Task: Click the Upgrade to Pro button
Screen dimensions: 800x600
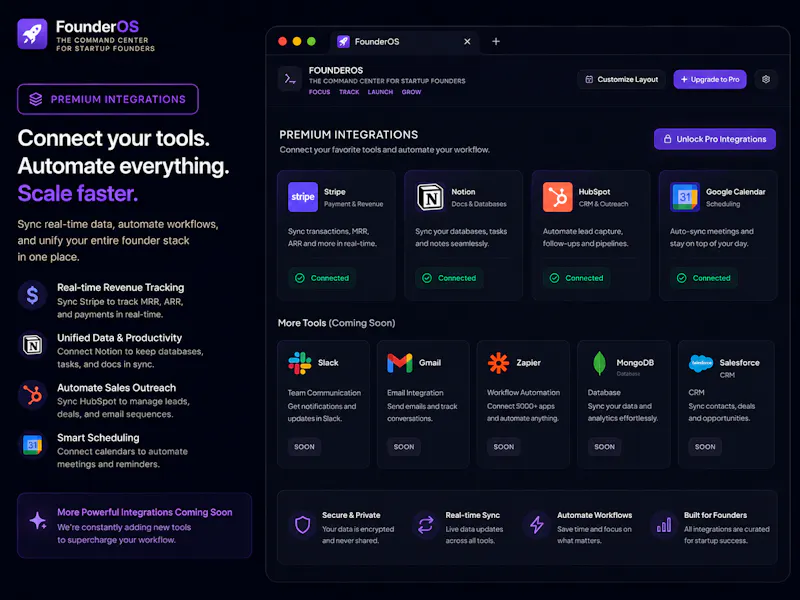Action: point(710,79)
